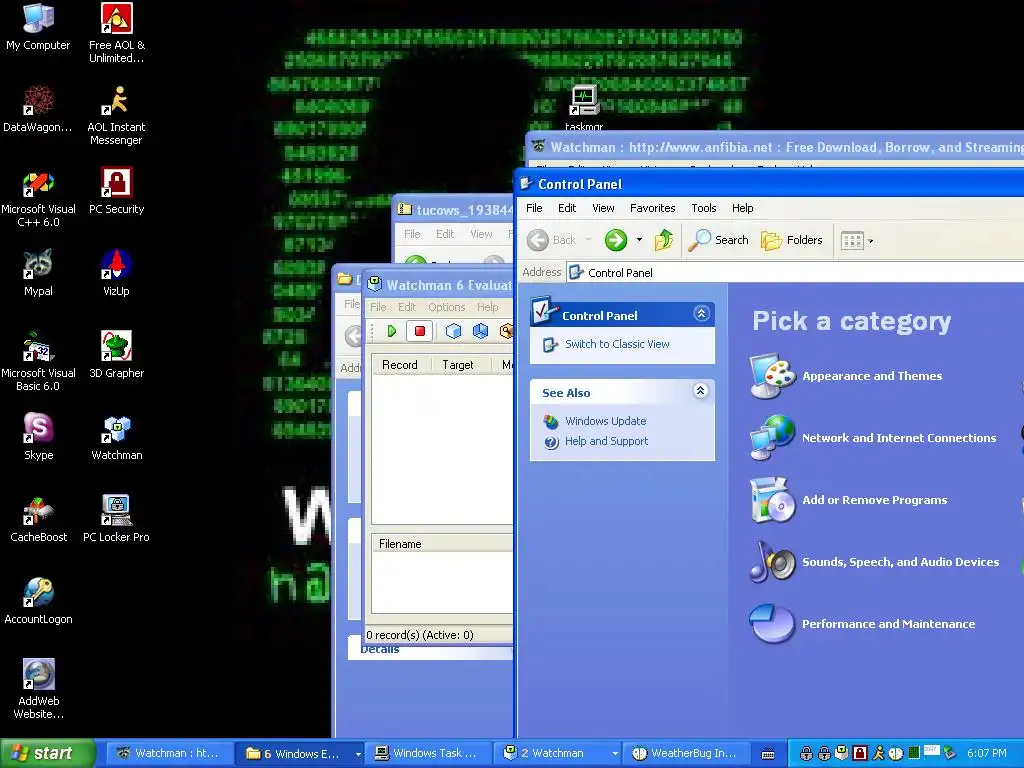
Task: Select the AddWeb Website desktop shortcut
Action: click(x=38, y=689)
